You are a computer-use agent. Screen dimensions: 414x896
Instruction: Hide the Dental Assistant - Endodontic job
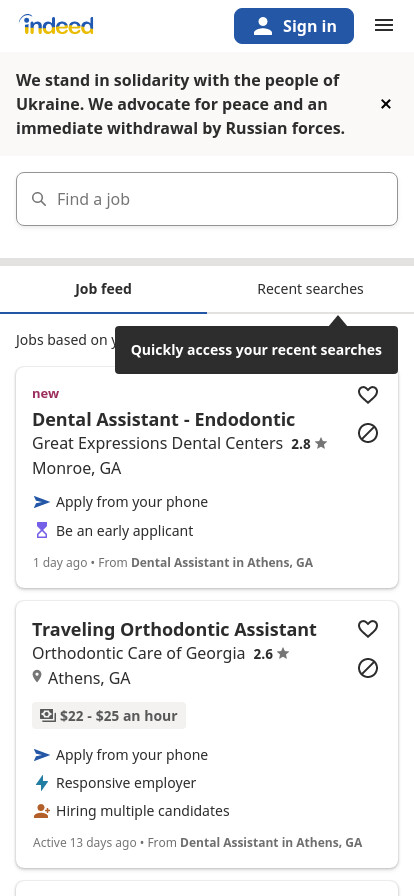coord(368,433)
